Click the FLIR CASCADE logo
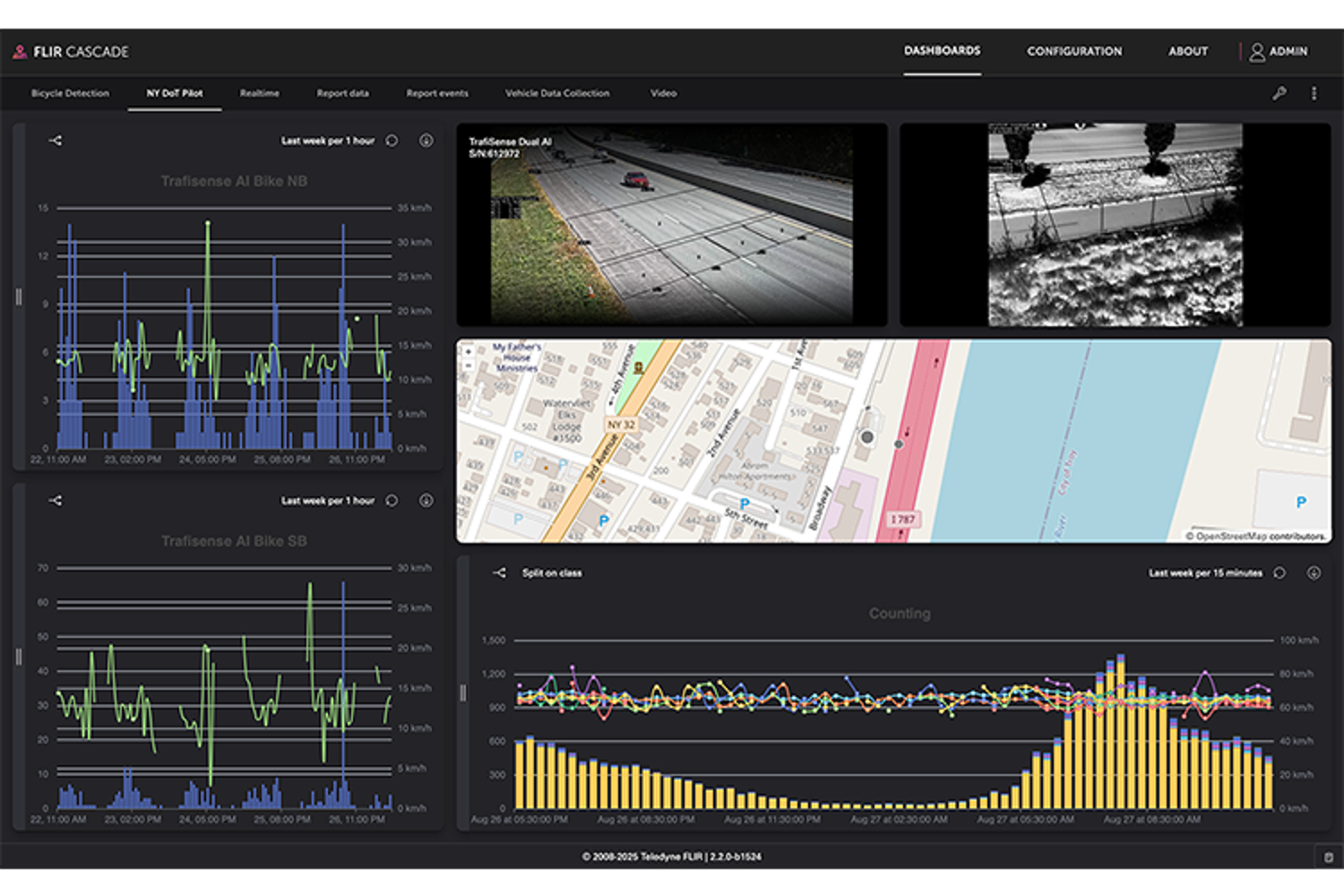 [71, 52]
